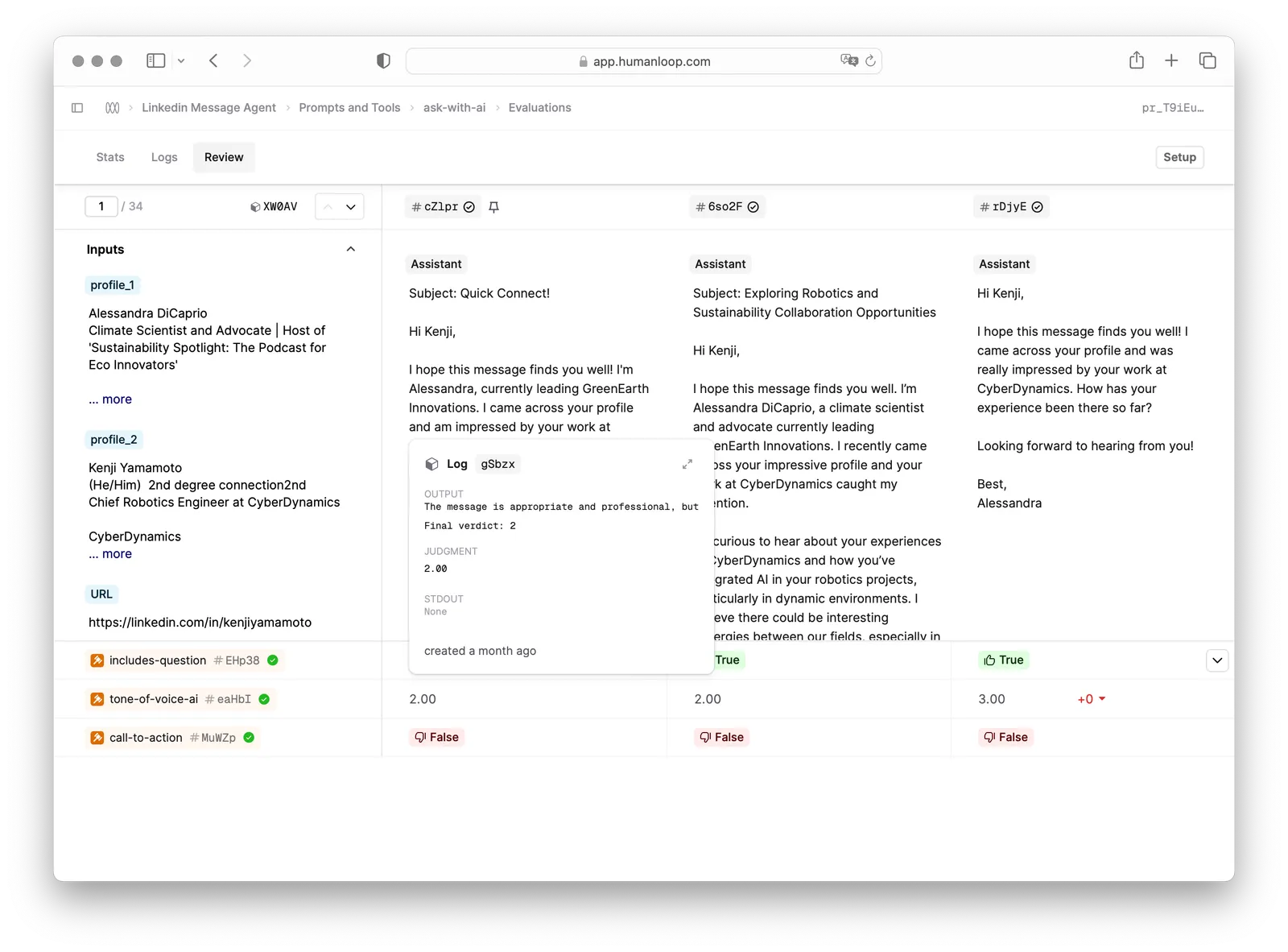The height and width of the screenshot is (952, 1288).
Task: Open the privacy shield report icon
Action: pos(383,60)
